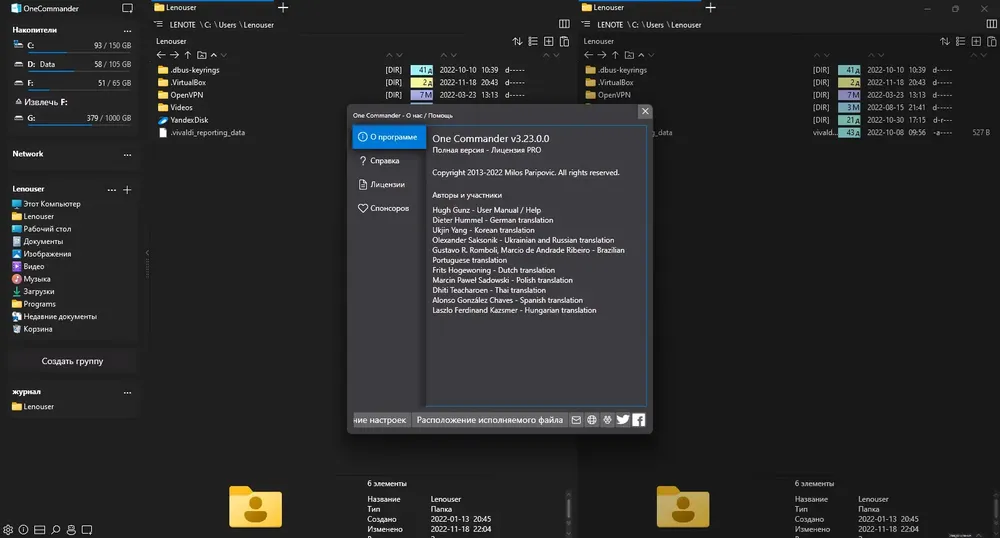Viewport: 1000px width, 538px height.
Task: Open the website globe icon in dialog
Action: click(592, 419)
